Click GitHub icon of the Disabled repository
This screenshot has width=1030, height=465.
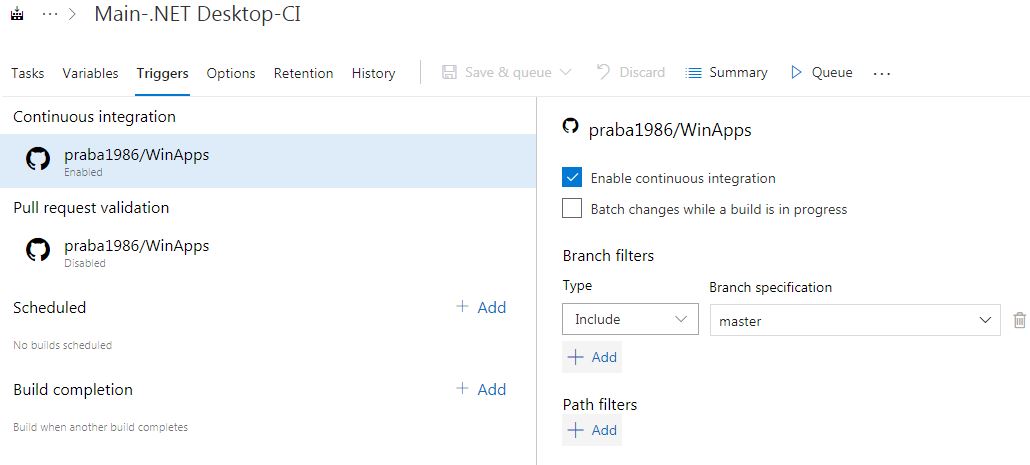(38, 250)
